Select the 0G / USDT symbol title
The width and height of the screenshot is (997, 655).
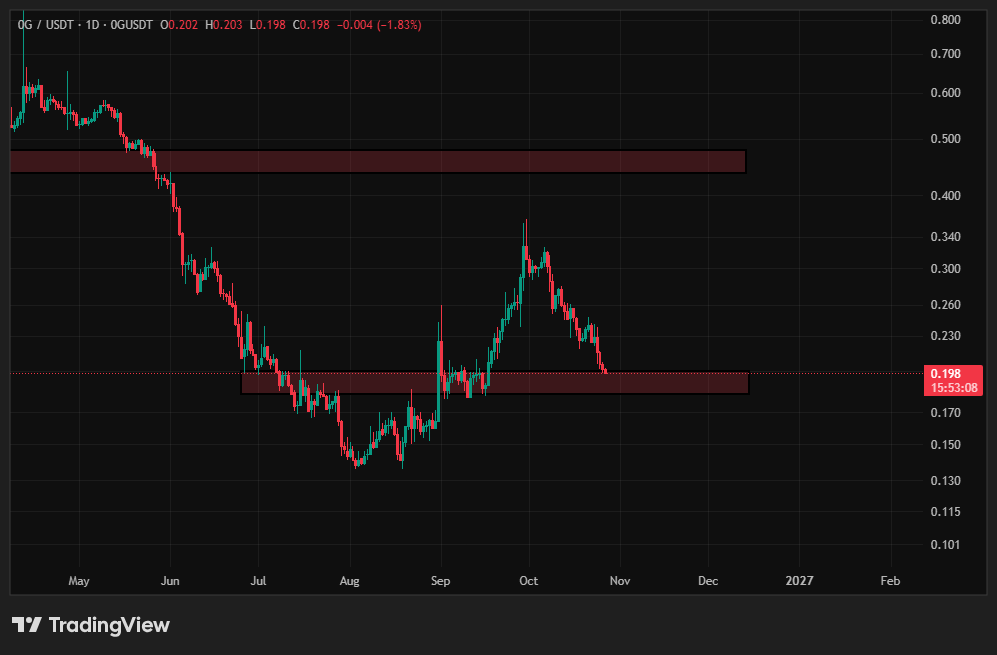tap(47, 25)
